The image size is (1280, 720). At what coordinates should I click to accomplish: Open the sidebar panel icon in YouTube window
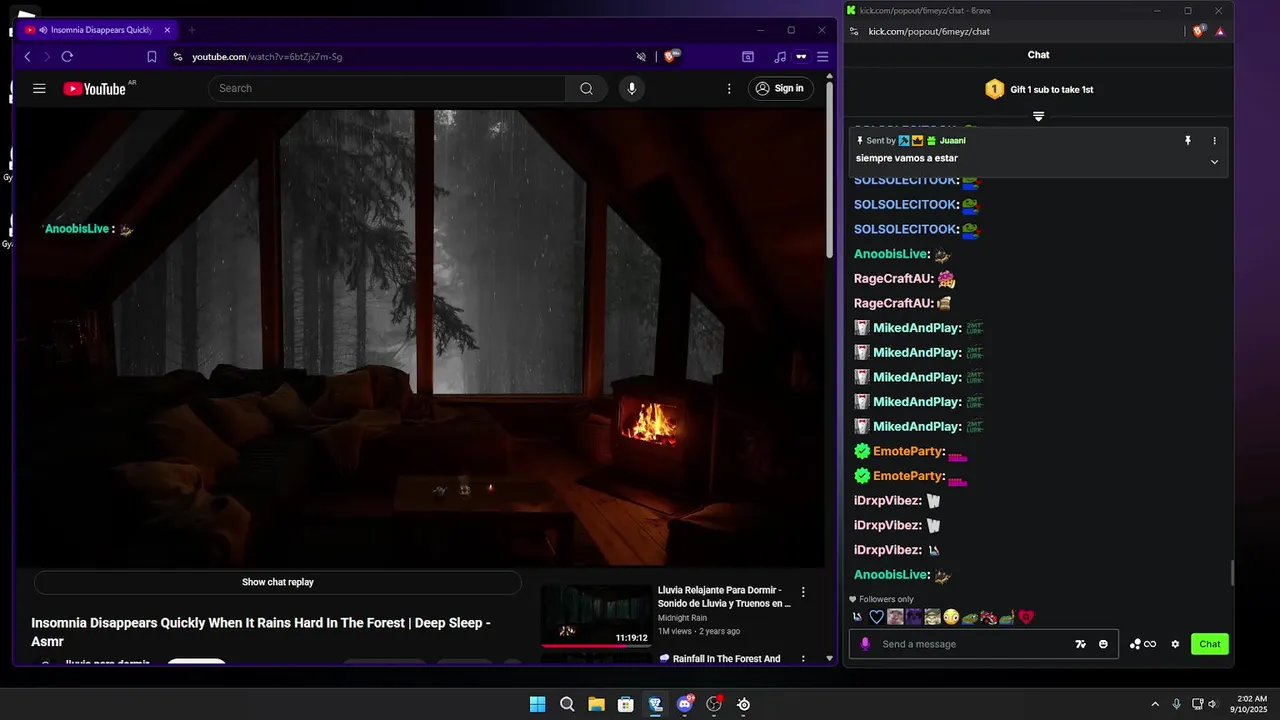click(x=747, y=57)
